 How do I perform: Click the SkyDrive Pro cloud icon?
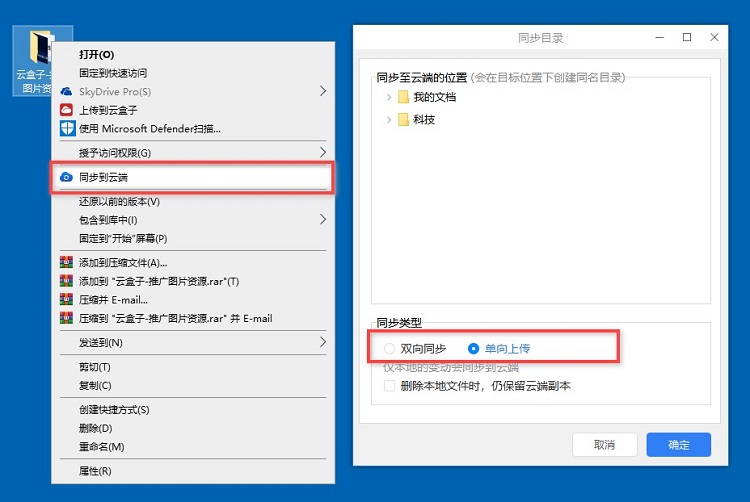pos(66,91)
